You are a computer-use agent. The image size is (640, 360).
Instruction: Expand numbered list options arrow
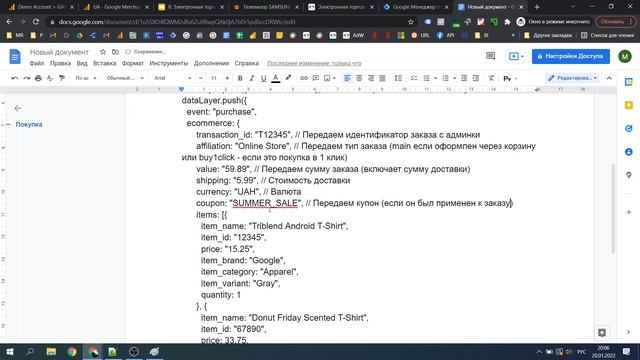click(x=454, y=78)
